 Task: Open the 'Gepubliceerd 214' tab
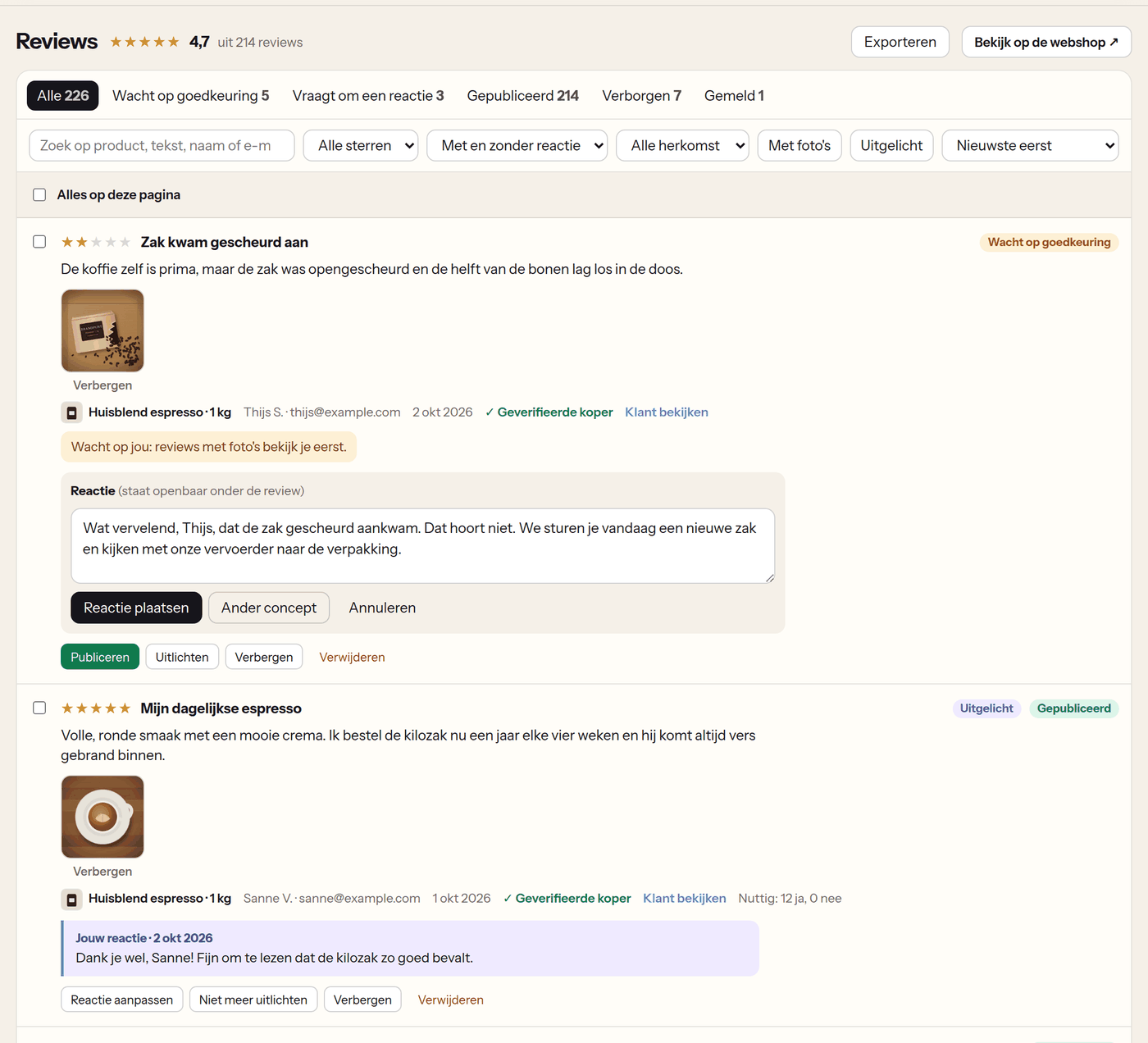coord(523,96)
